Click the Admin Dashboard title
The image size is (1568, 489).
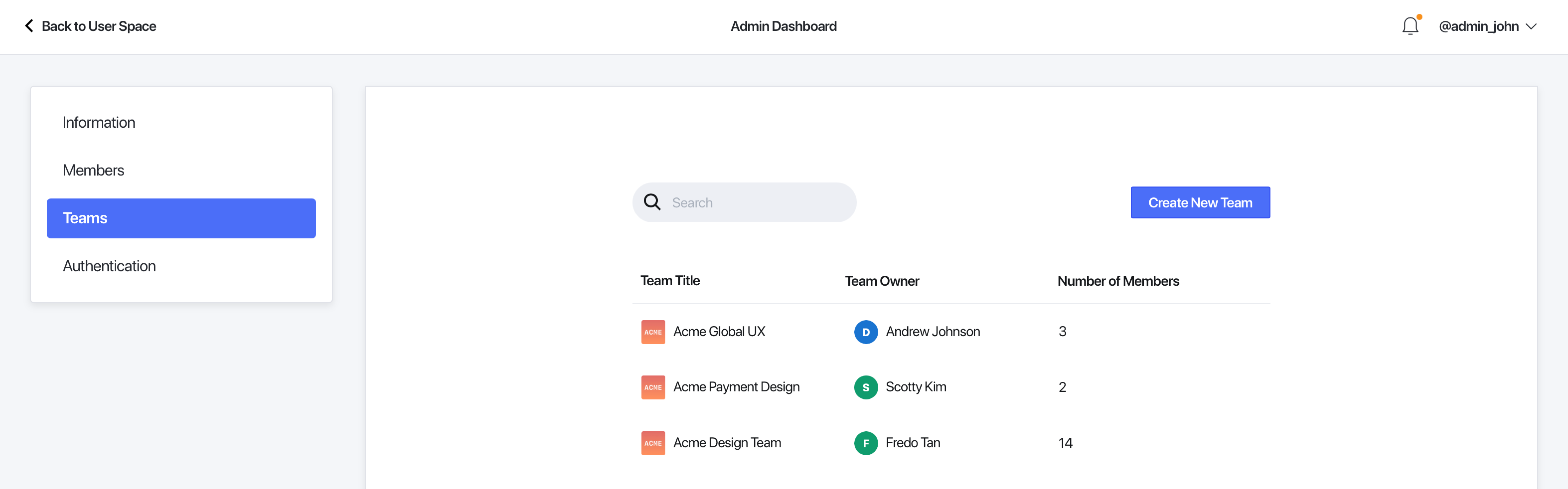coord(783,26)
